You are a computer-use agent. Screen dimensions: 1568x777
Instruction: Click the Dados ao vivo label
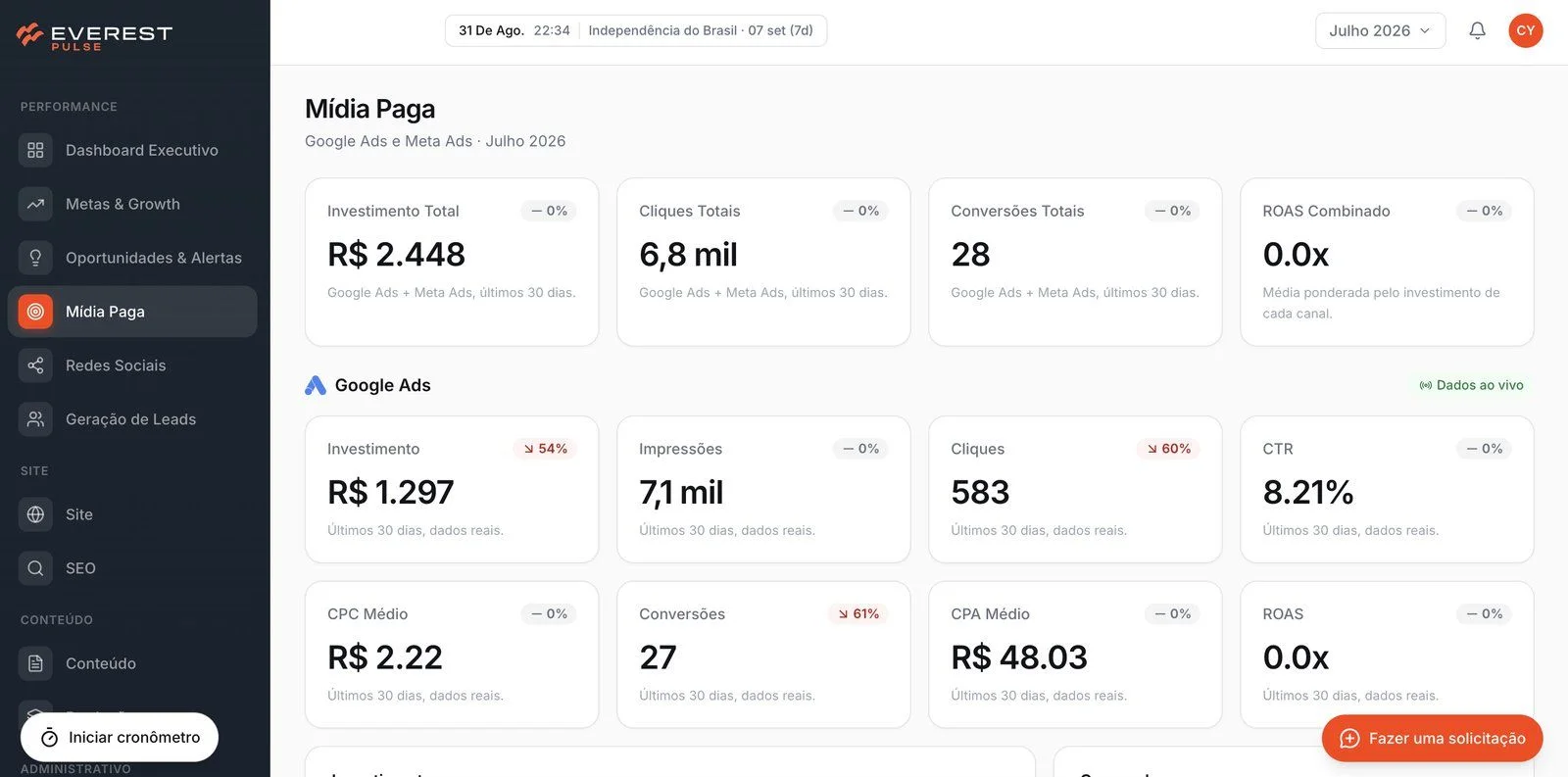click(x=1480, y=385)
